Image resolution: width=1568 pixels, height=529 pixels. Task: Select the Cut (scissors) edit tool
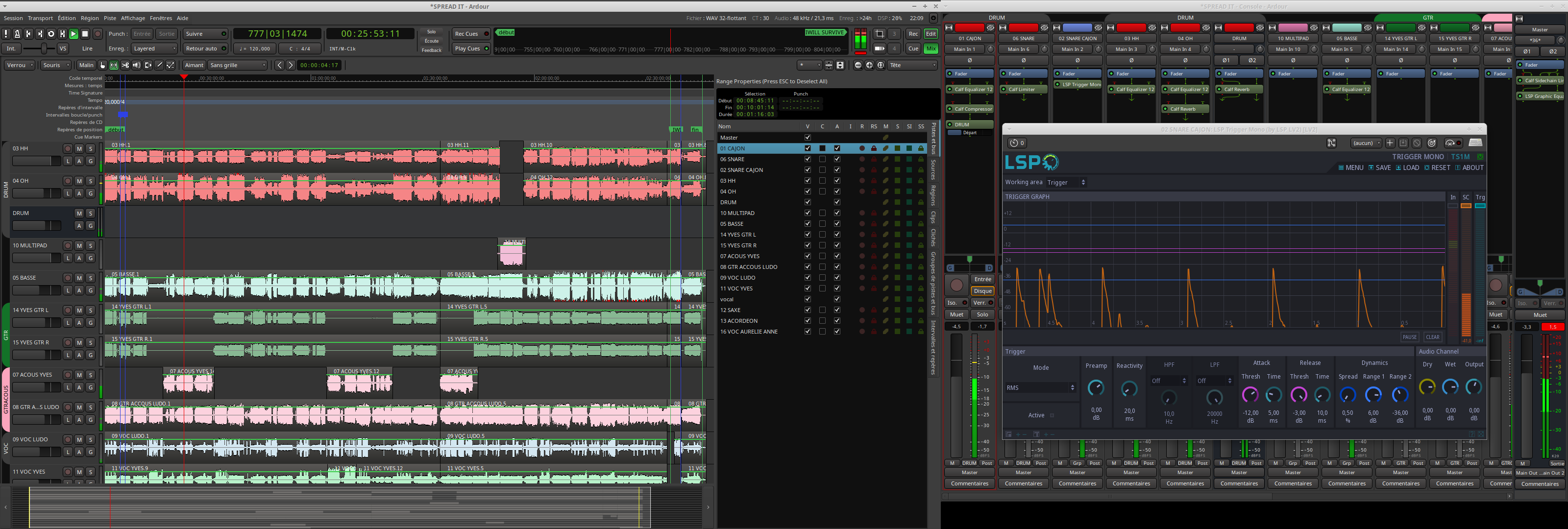pos(125,65)
